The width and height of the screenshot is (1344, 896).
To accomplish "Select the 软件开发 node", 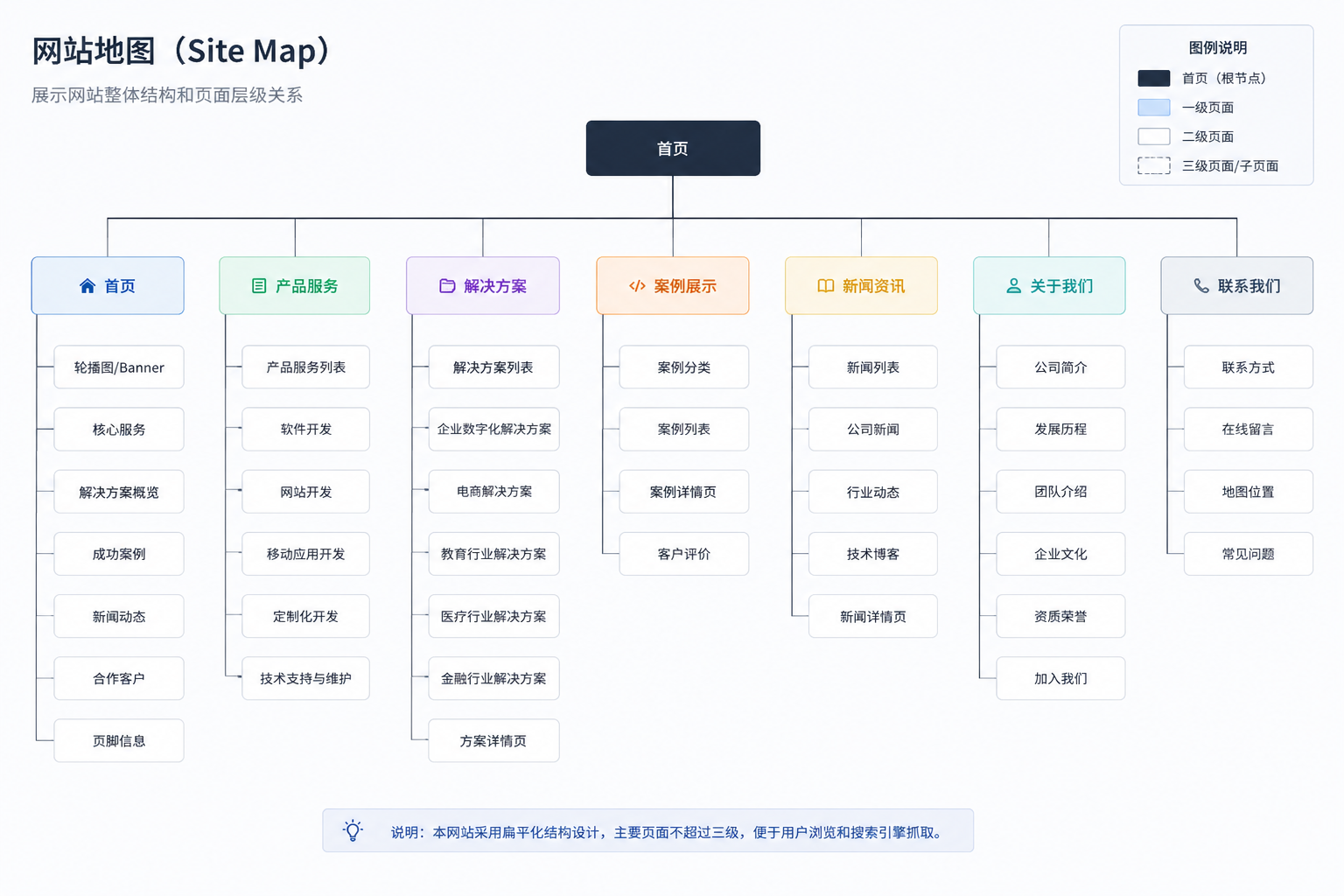I will 306,430.
